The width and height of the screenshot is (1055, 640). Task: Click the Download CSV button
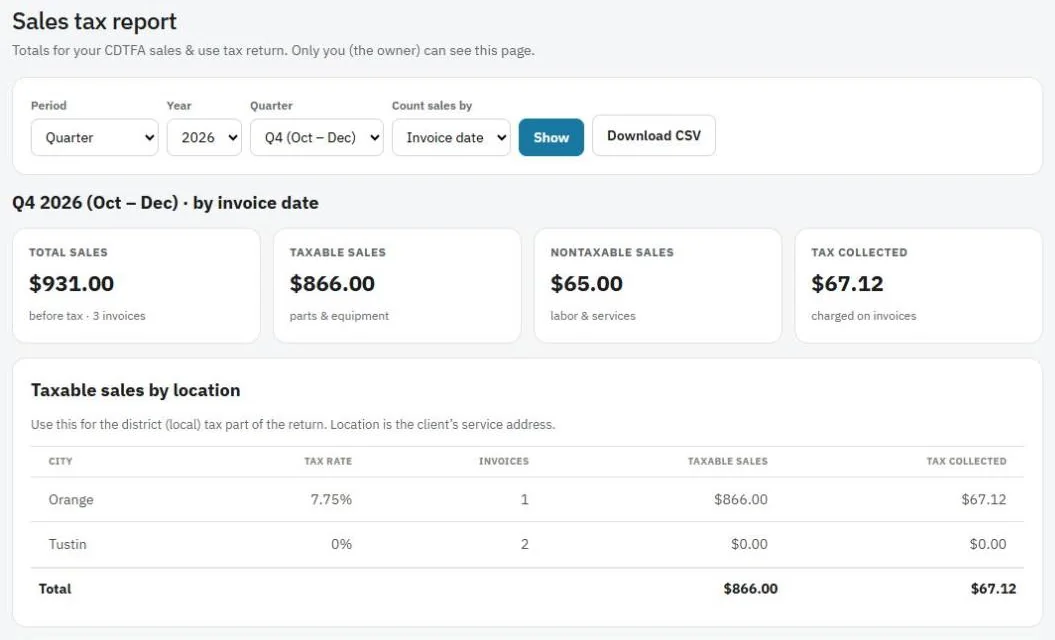click(x=654, y=136)
